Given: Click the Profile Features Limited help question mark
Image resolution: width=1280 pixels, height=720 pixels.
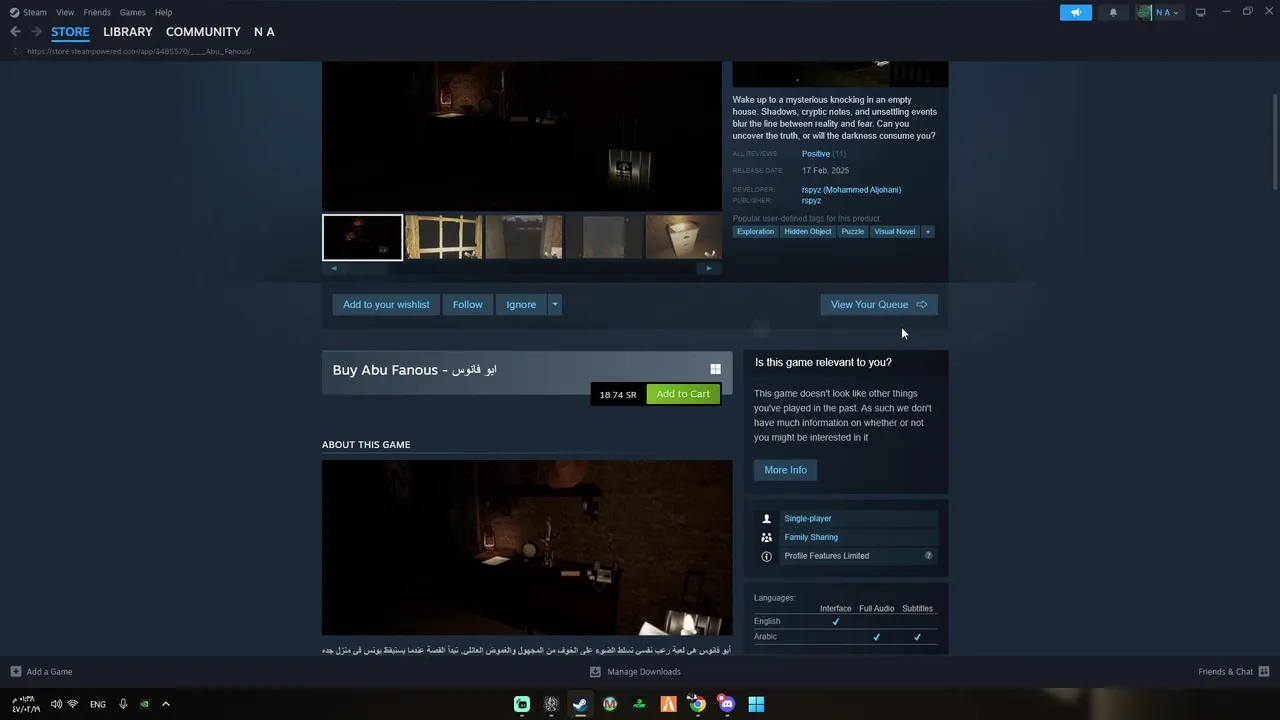Looking at the screenshot, I should pyautogui.click(x=928, y=556).
